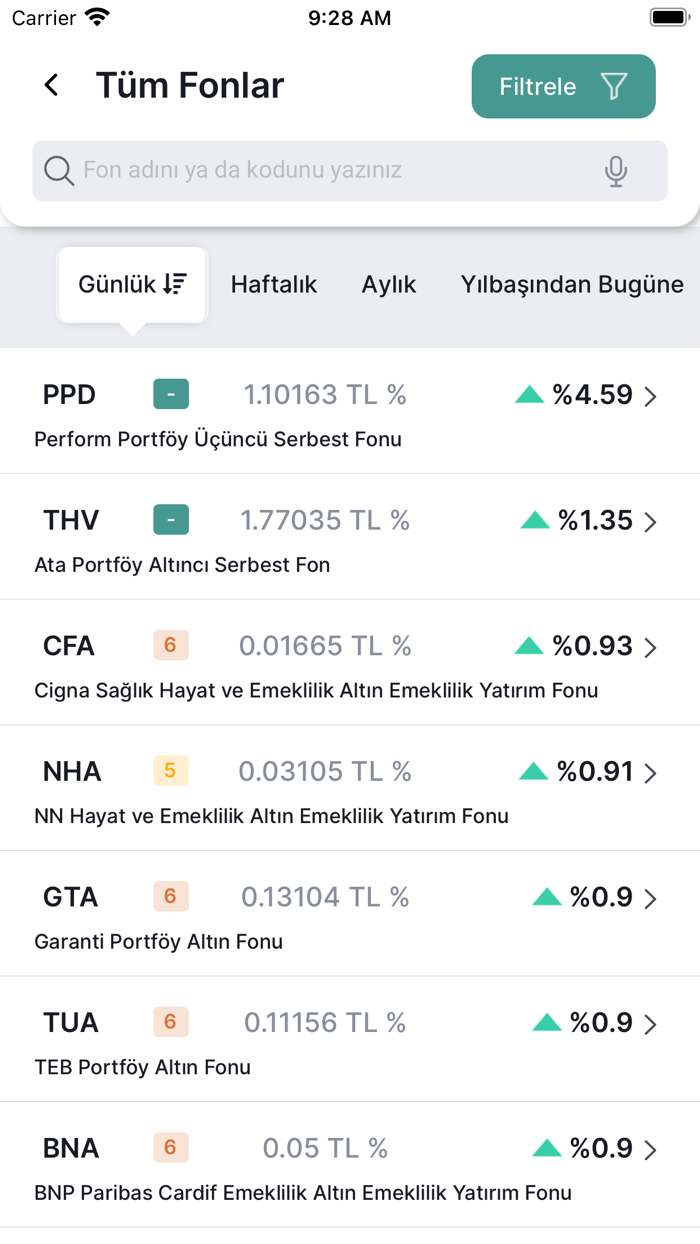Click the fund search input field
The image size is (700, 1244).
[330, 170]
